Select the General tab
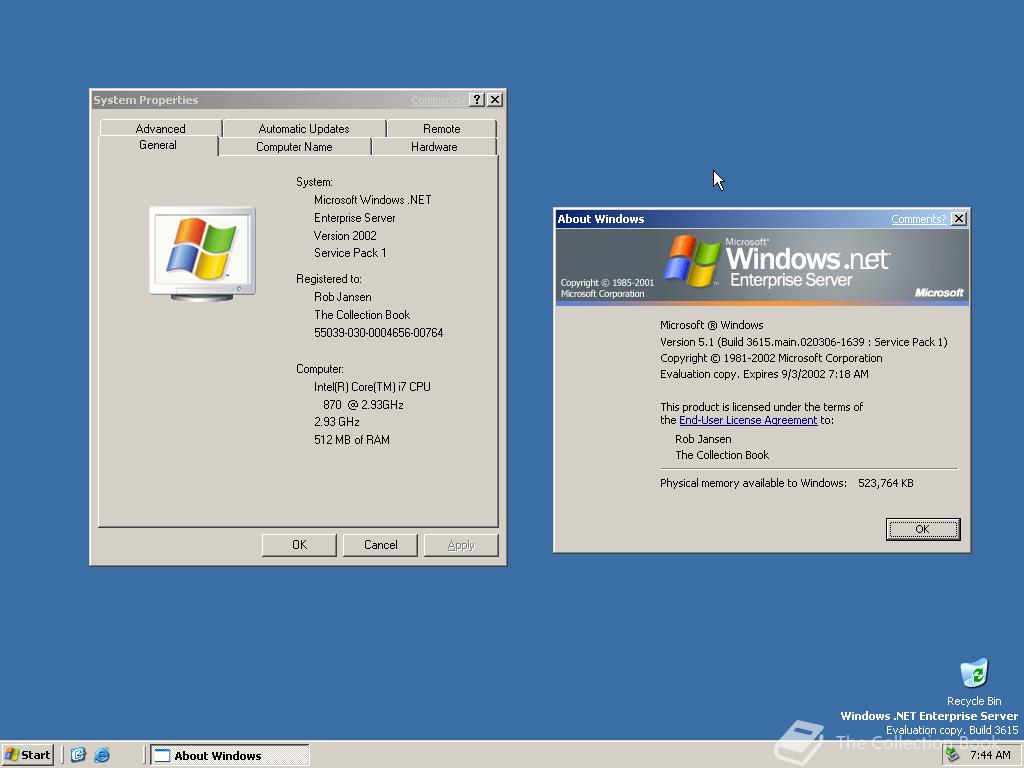 click(x=157, y=145)
